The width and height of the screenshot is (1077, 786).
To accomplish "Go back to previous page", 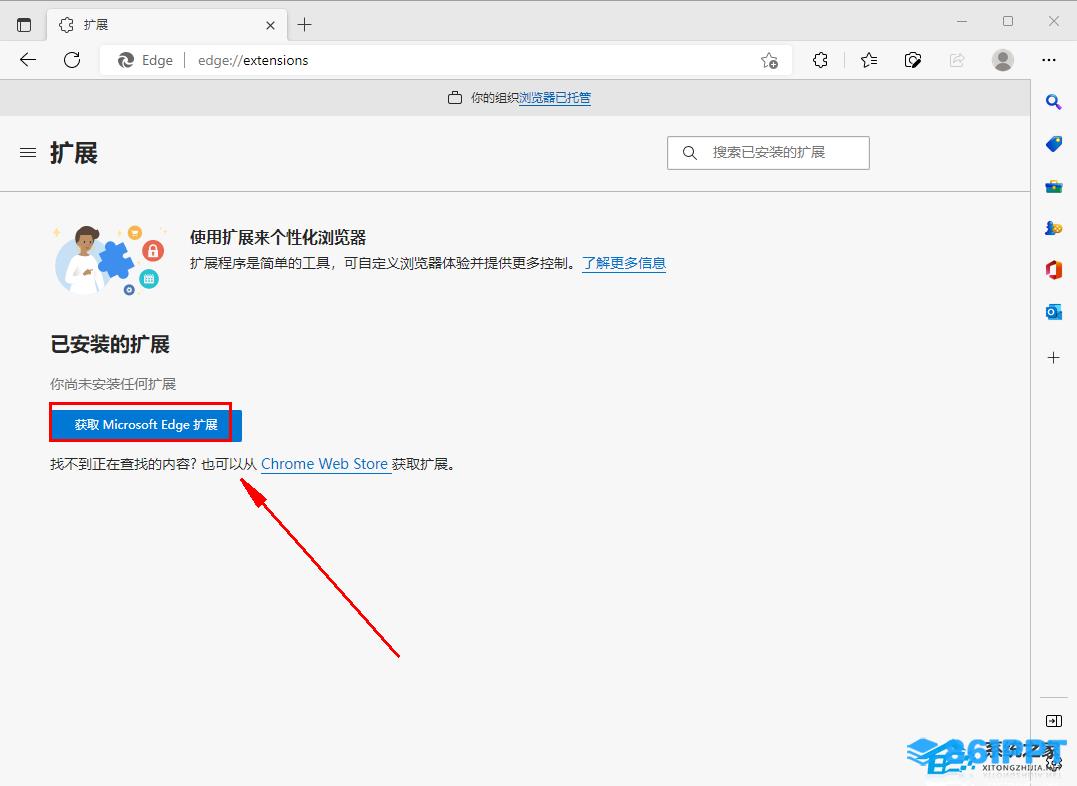I will pos(28,60).
